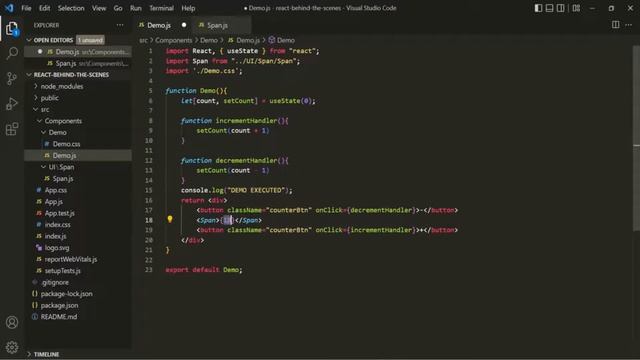Viewport: 640px width, 360px height.
Task: Place cursor on the 'export default Demo;' line
Action: coord(204,270)
